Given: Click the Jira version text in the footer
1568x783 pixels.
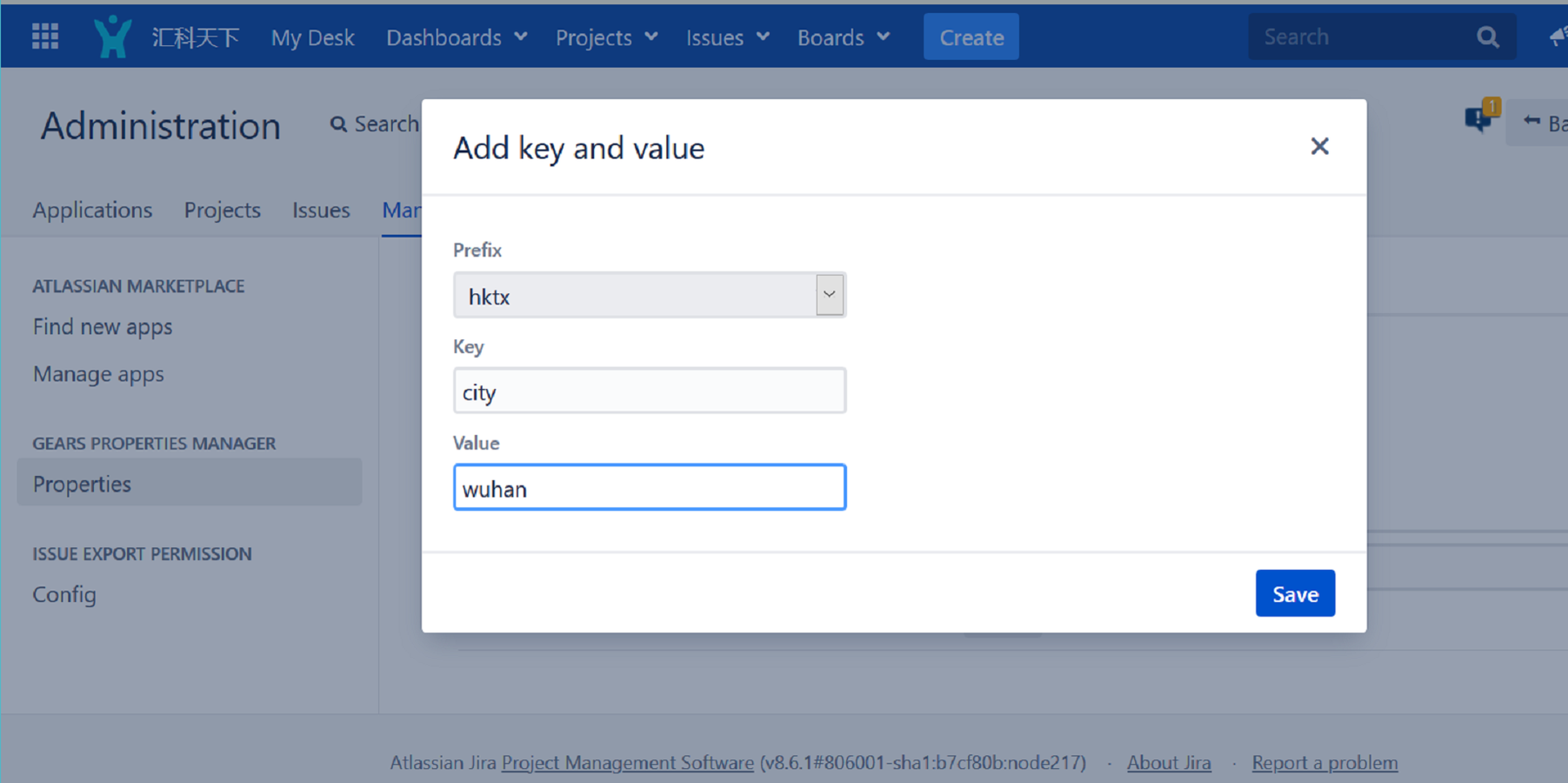Looking at the screenshot, I should click(923, 762).
